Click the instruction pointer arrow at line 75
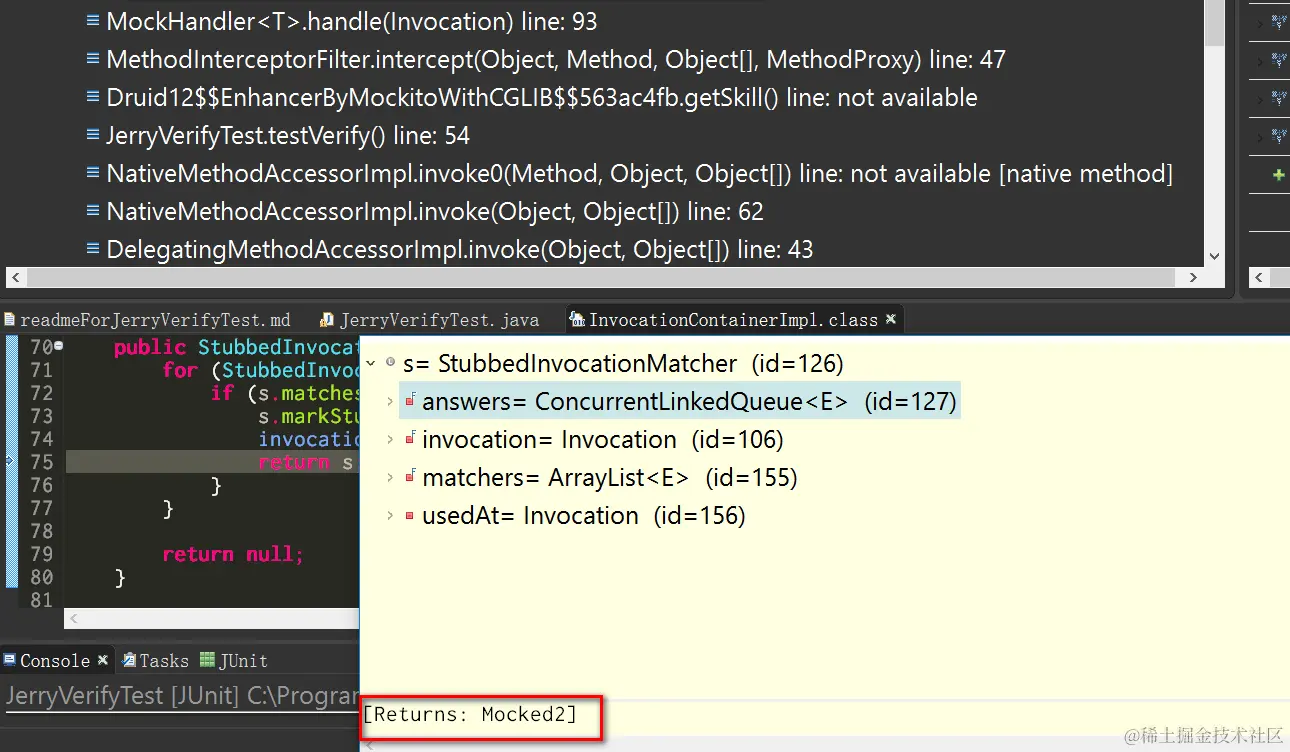Viewport: 1290px width, 752px height. 10,461
